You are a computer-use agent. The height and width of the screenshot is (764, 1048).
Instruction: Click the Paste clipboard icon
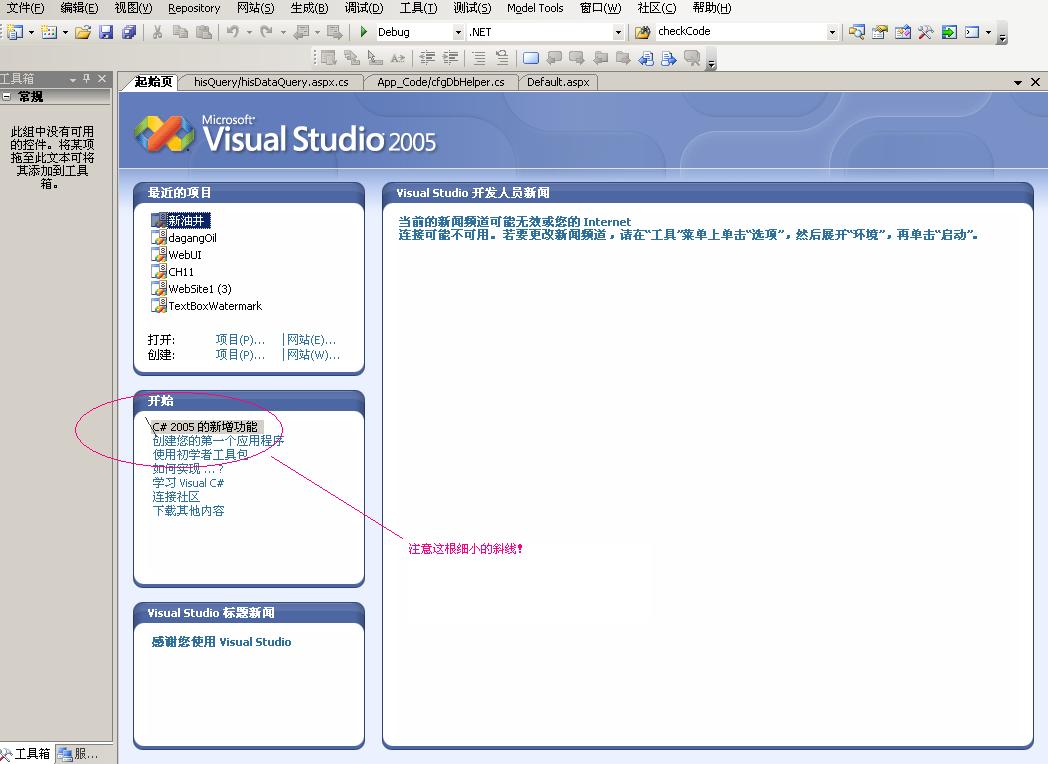pyautogui.click(x=204, y=32)
